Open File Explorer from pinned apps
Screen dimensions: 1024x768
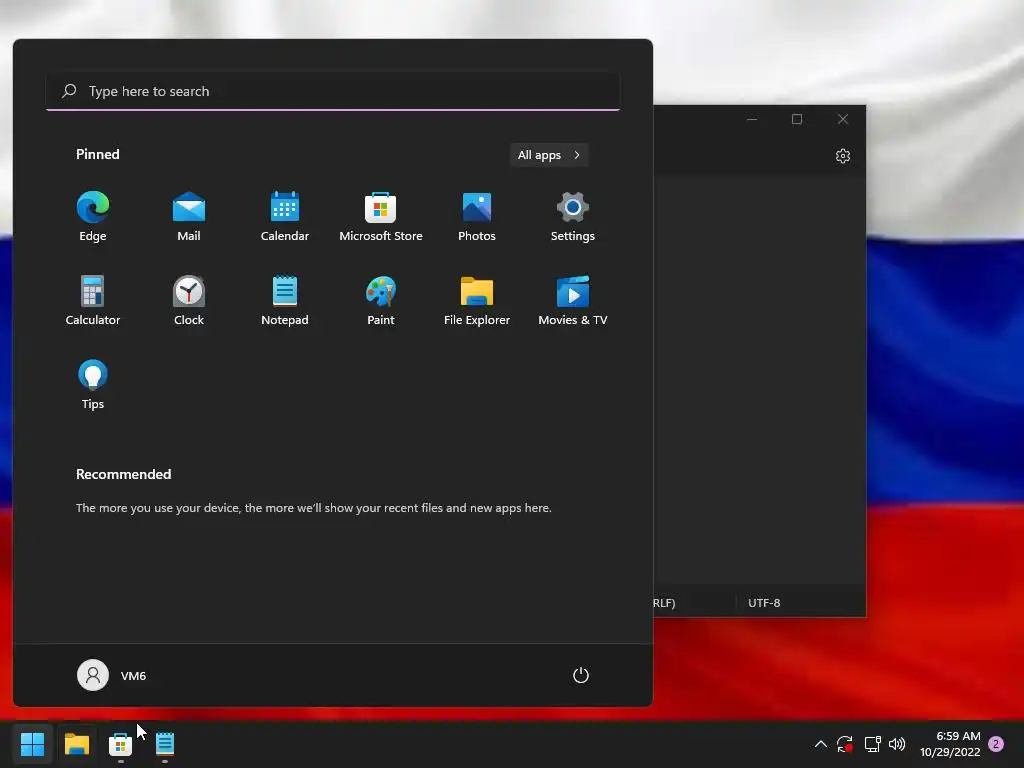point(477,300)
